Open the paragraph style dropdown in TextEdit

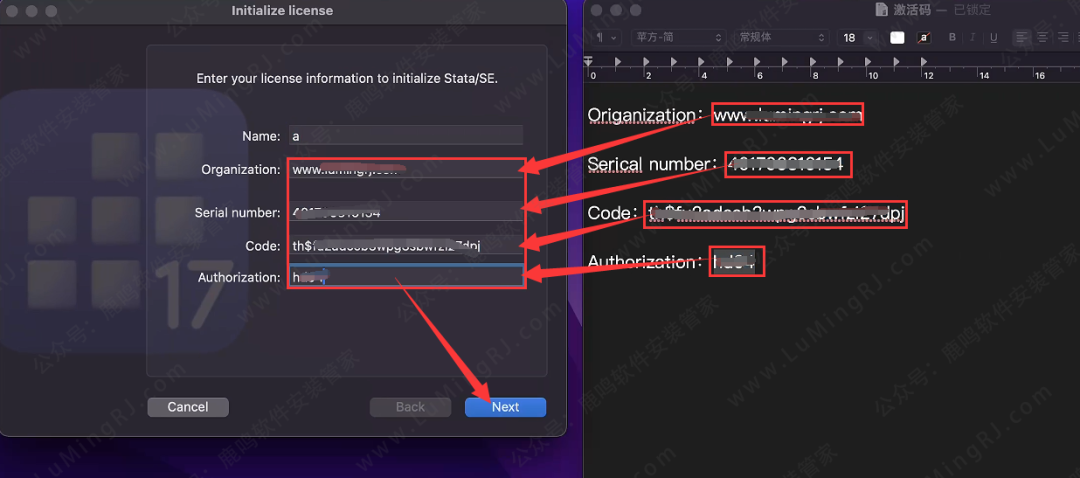pos(607,38)
